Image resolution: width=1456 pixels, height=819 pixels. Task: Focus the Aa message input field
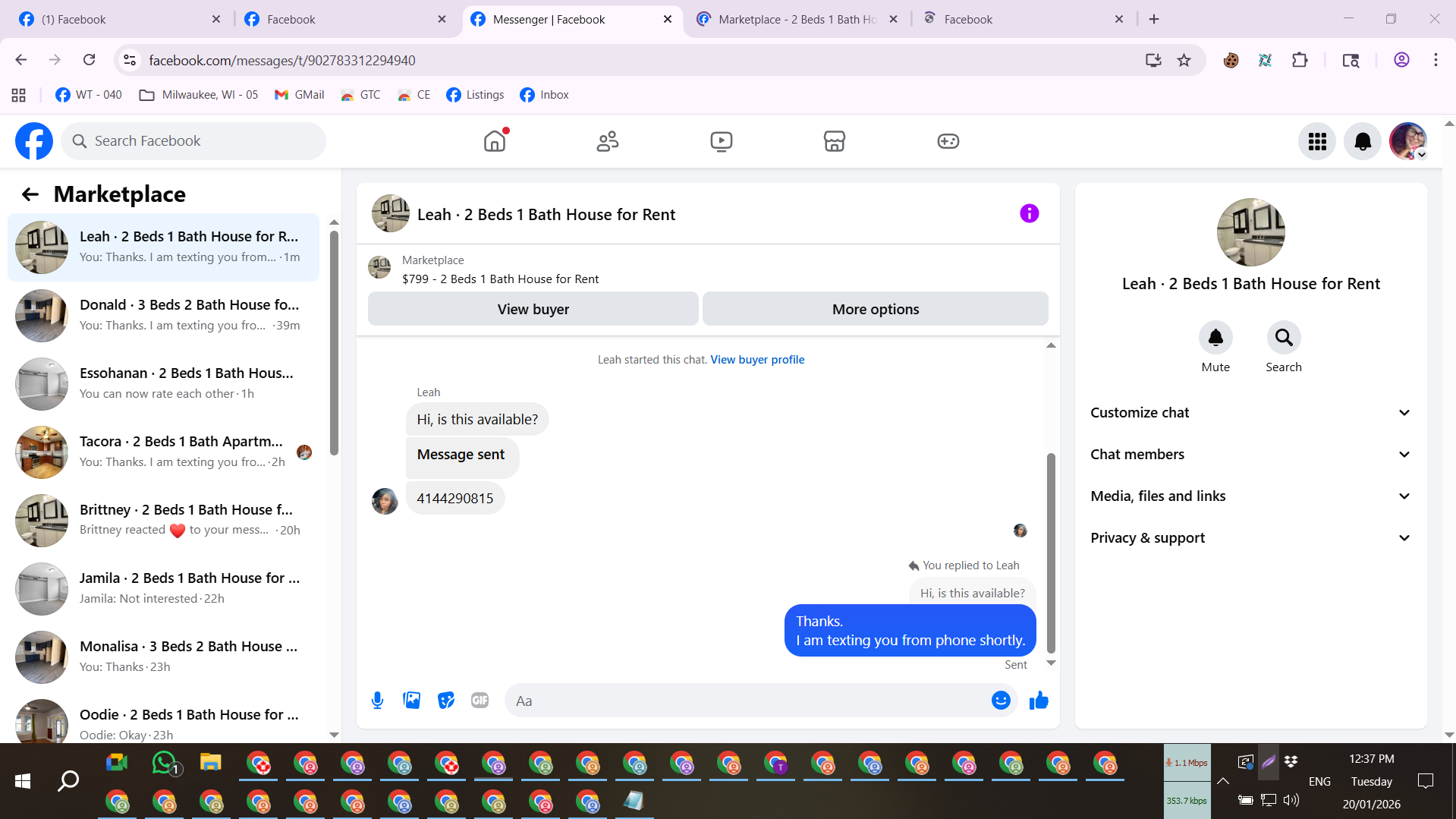click(747, 701)
